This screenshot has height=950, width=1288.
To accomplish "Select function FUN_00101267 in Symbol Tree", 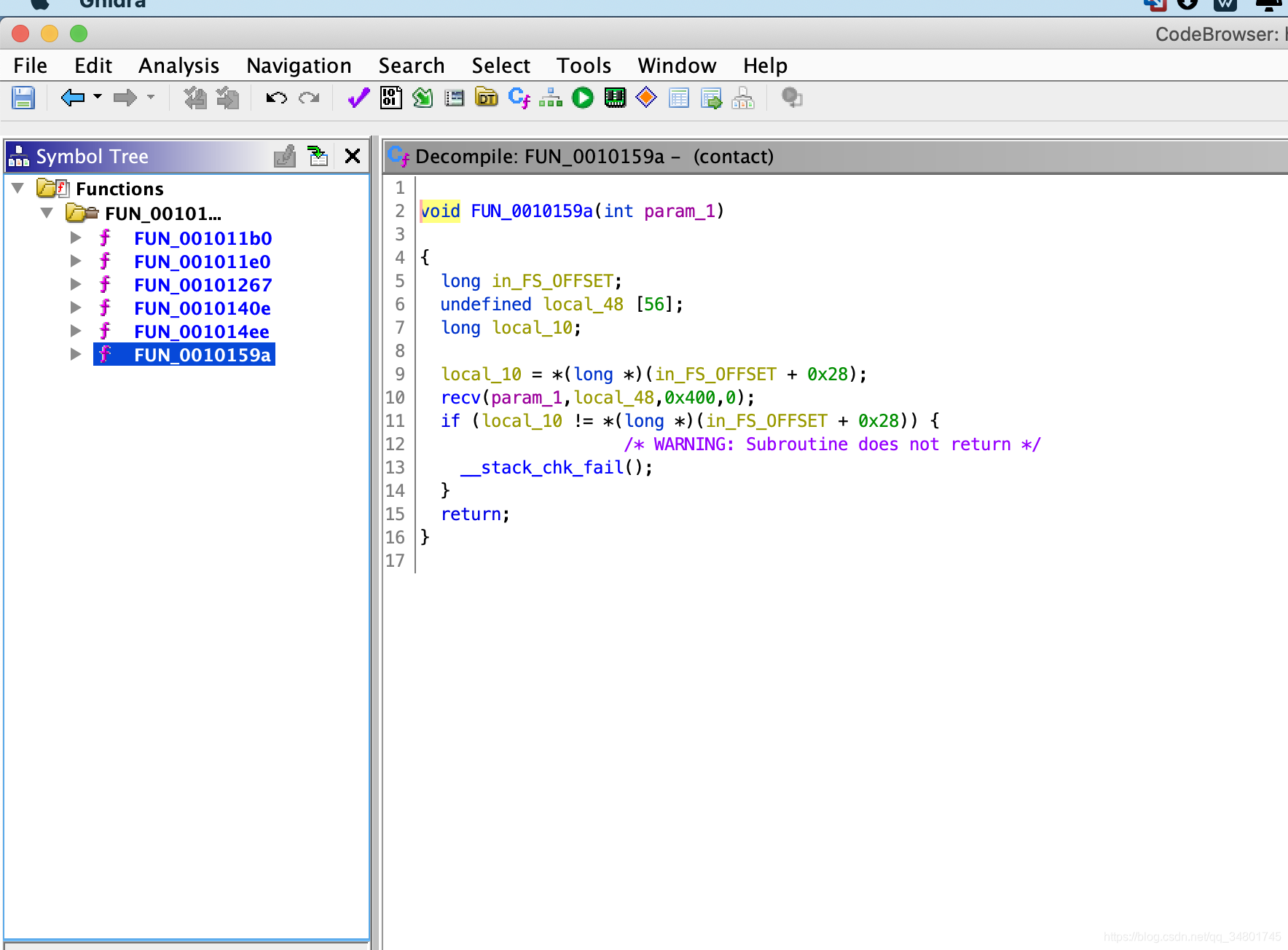I will tap(203, 285).
